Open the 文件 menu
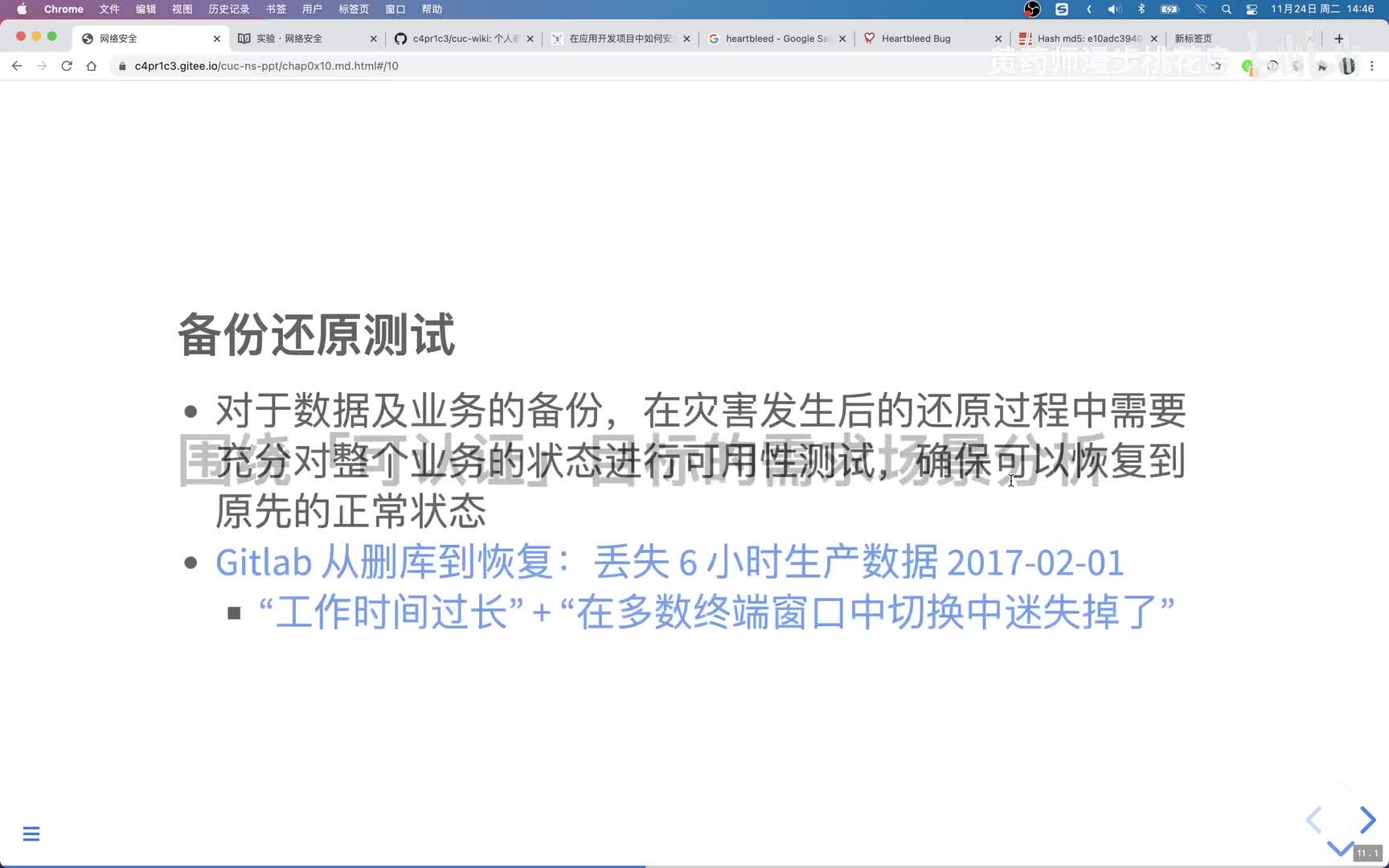Image resolution: width=1389 pixels, height=868 pixels. coord(109,9)
